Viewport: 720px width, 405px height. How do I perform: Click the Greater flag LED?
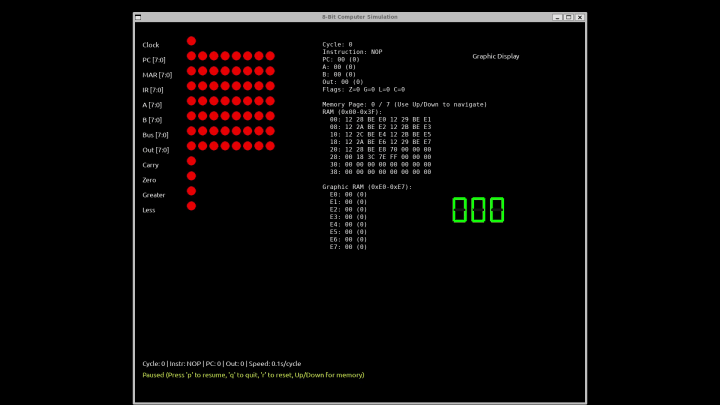point(191,191)
